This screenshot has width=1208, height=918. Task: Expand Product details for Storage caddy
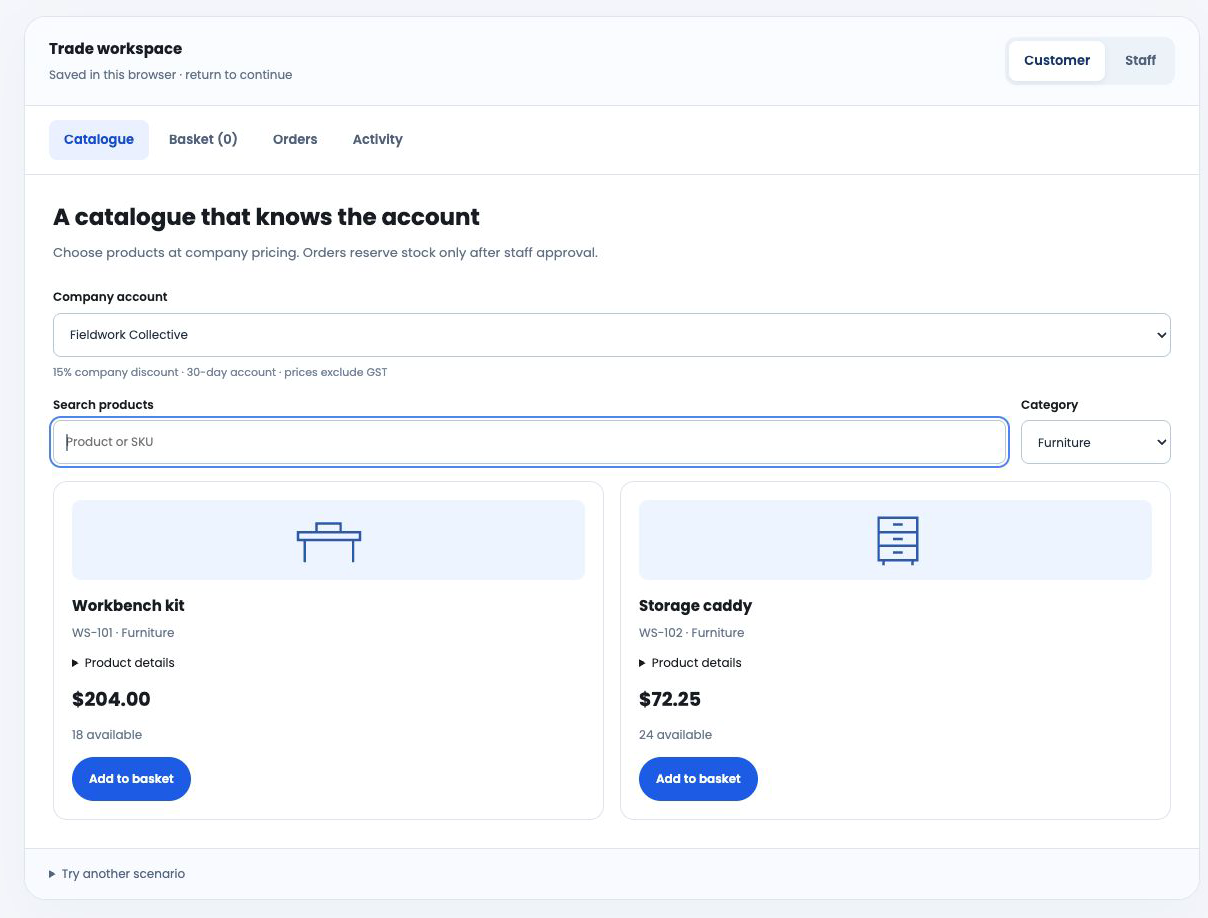pyautogui.click(x=690, y=663)
